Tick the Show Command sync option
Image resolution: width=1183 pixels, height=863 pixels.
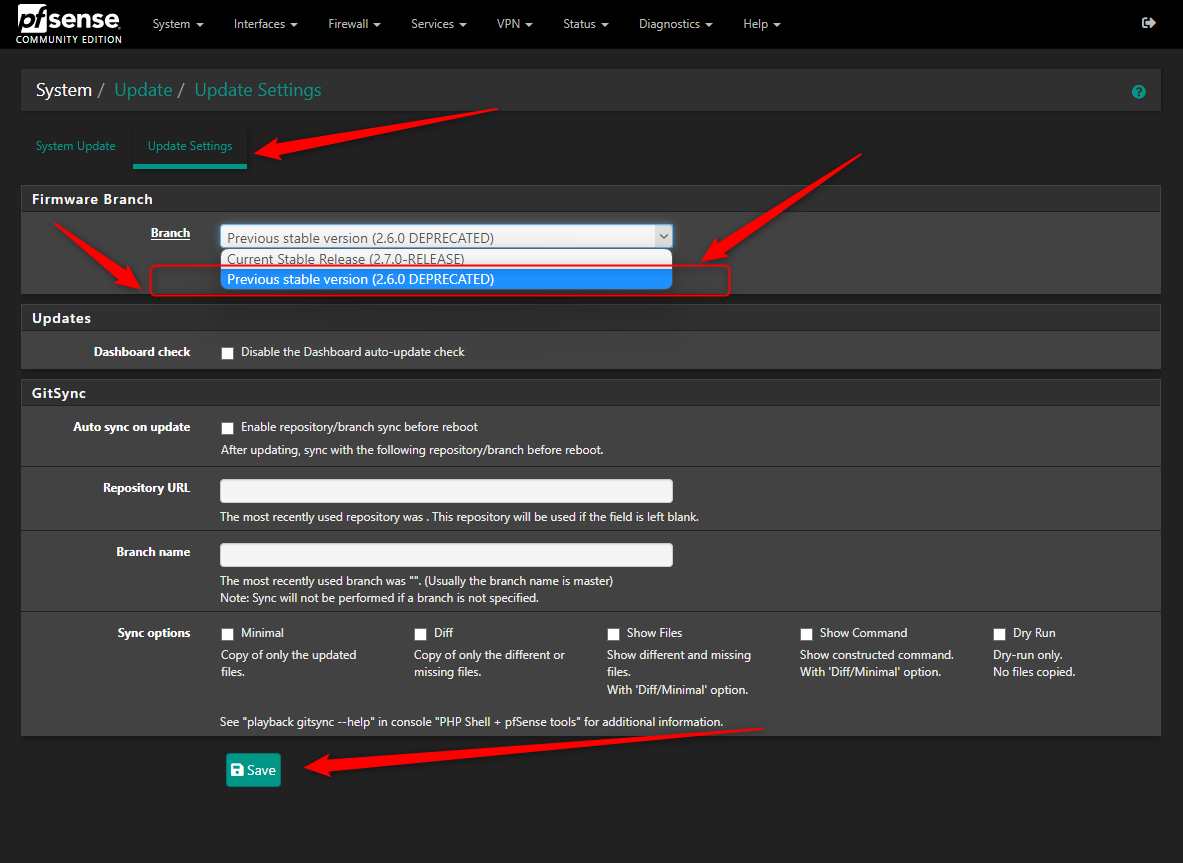(x=807, y=634)
